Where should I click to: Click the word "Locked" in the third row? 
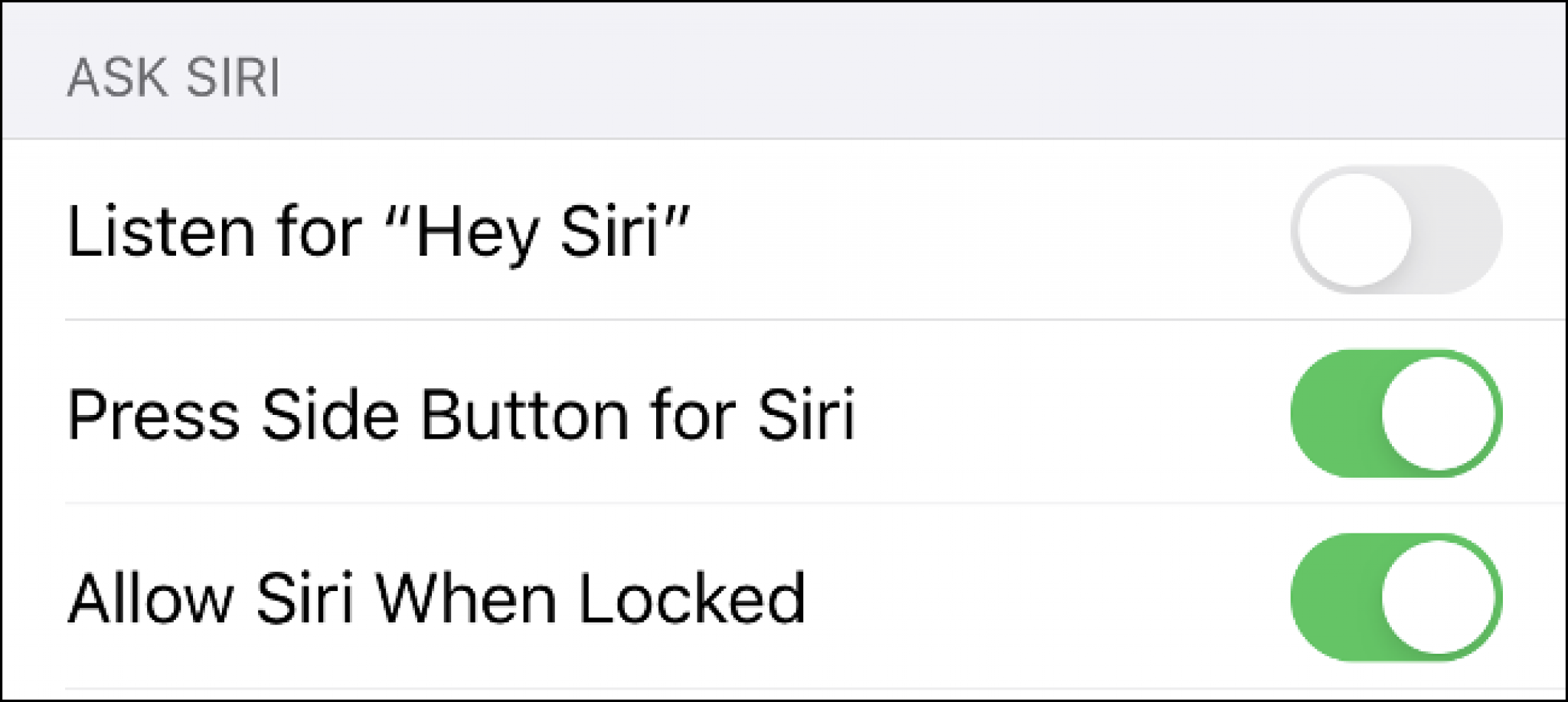click(x=691, y=599)
